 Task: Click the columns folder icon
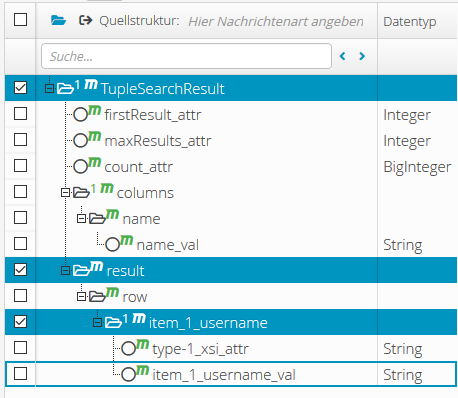coord(81,192)
